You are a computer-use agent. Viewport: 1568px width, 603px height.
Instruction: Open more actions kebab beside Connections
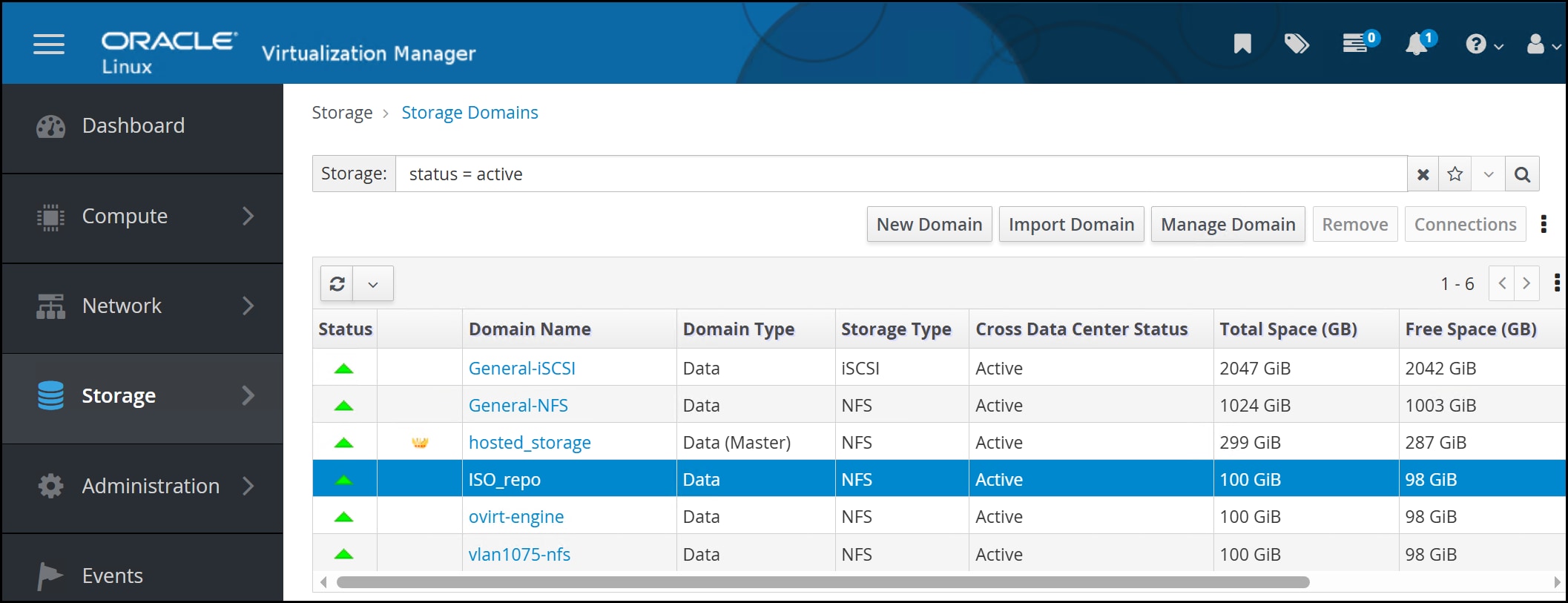1544,224
